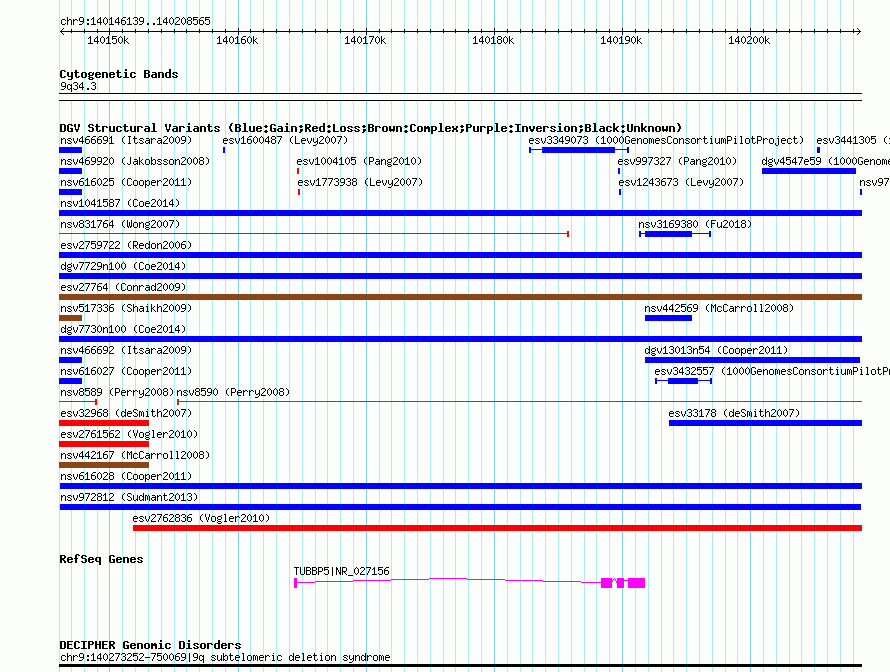Select the nsv831764 red loss line
This screenshot has width=890, height=672.
(x=314, y=233)
